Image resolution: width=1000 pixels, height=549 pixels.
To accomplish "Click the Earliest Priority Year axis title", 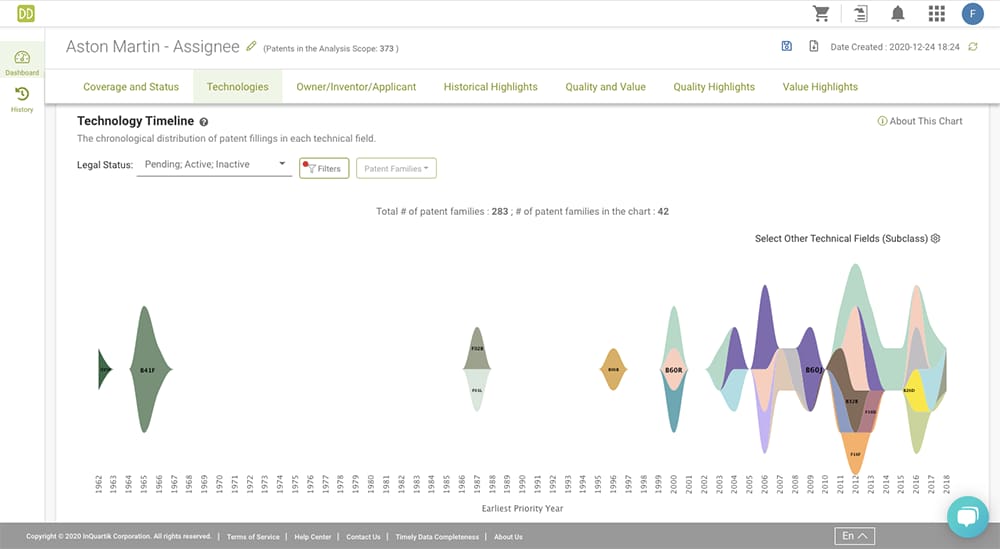I will [522, 508].
